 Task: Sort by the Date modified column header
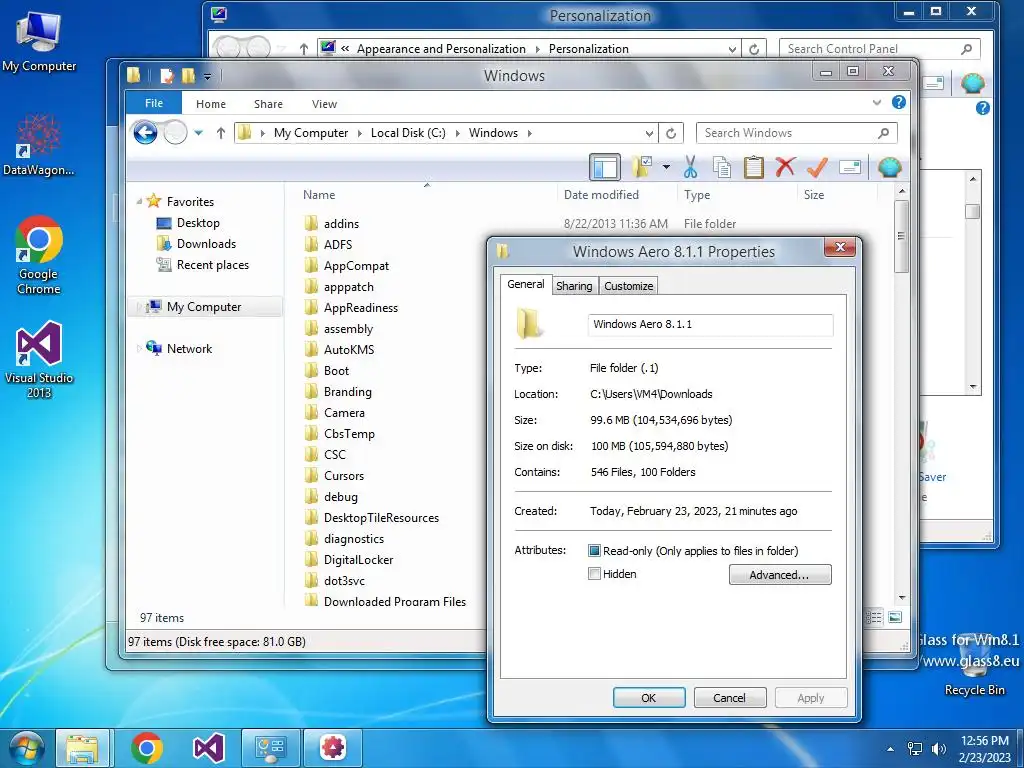(x=601, y=195)
